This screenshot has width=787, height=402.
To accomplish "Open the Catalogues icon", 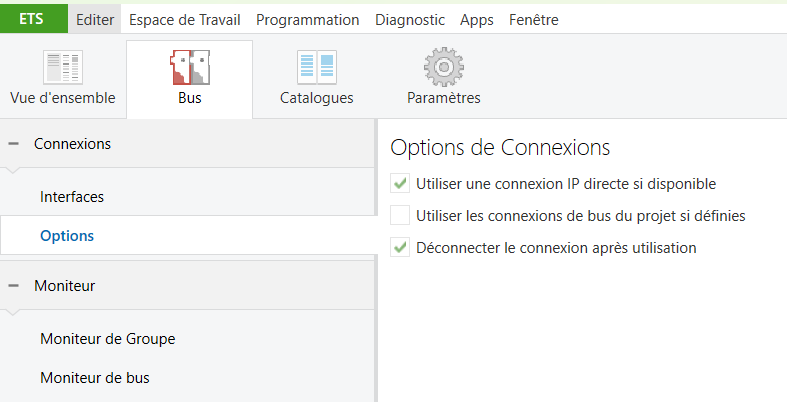I will click(x=317, y=68).
